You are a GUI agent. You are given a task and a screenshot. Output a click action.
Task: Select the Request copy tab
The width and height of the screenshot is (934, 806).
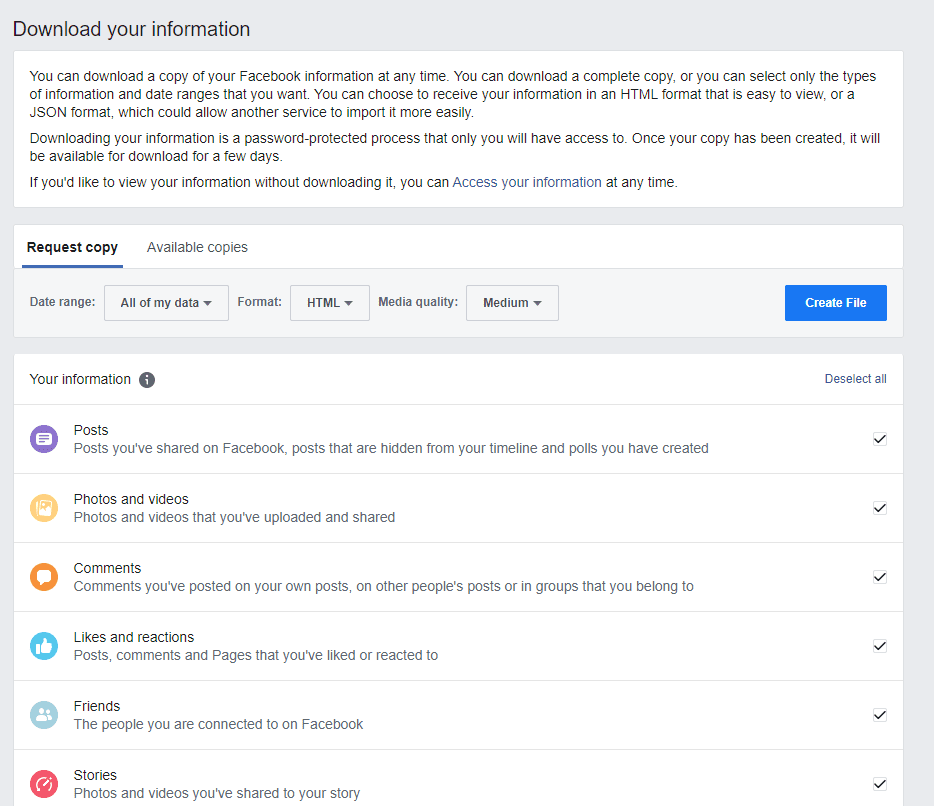[73, 247]
